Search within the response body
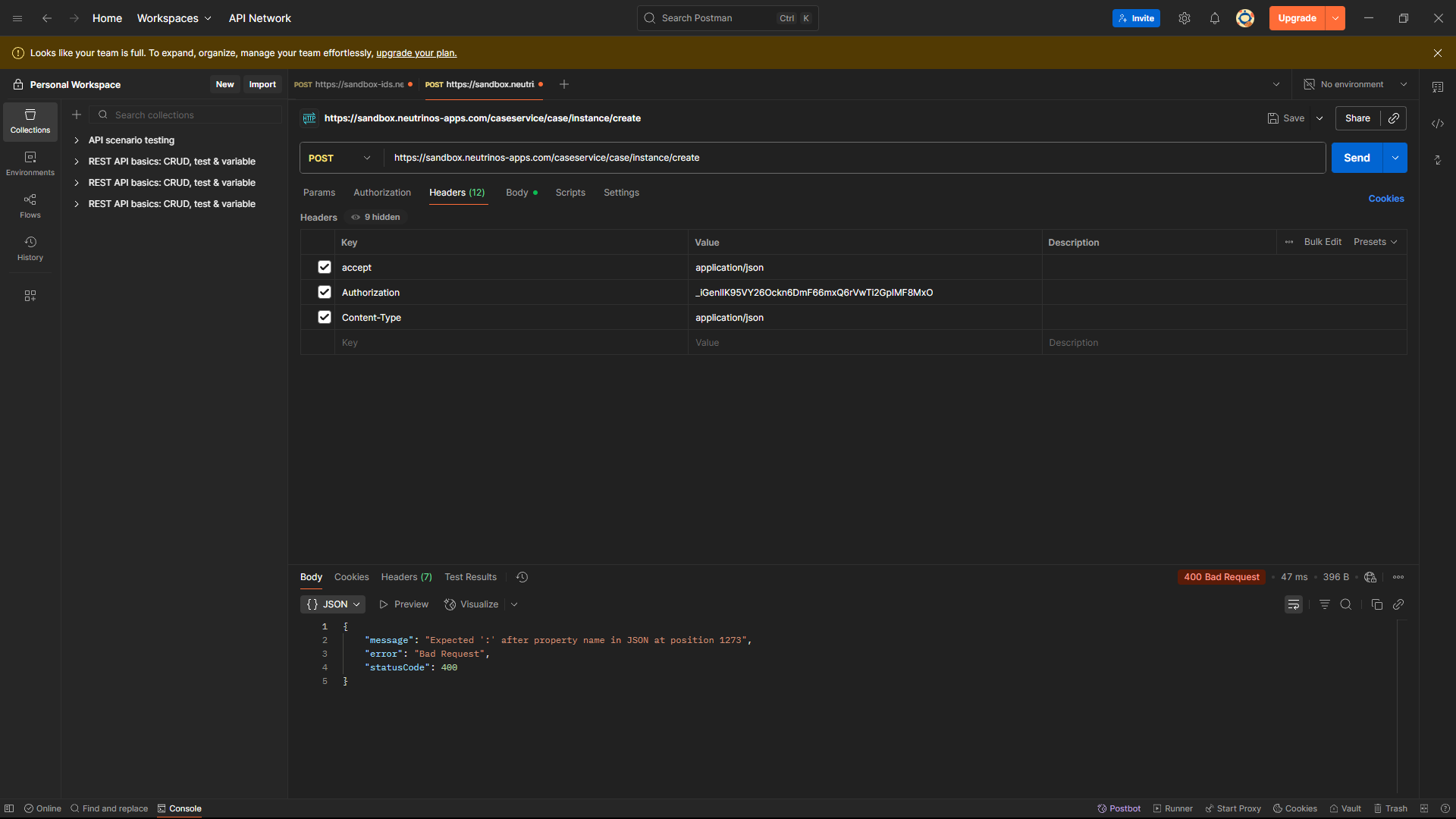Viewport: 1456px width, 819px height. pos(1346,604)
